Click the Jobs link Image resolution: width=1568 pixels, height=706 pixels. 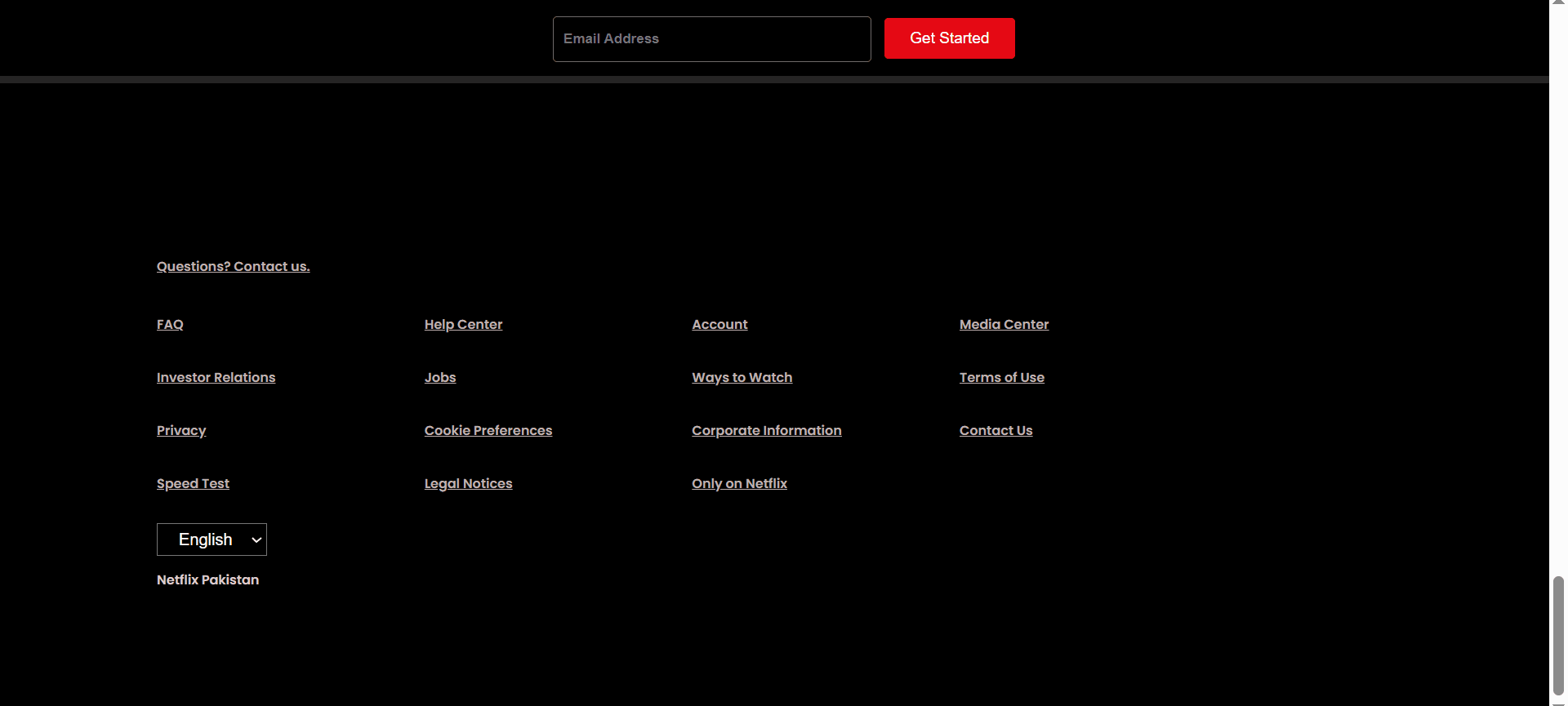[x=440, y=378]
